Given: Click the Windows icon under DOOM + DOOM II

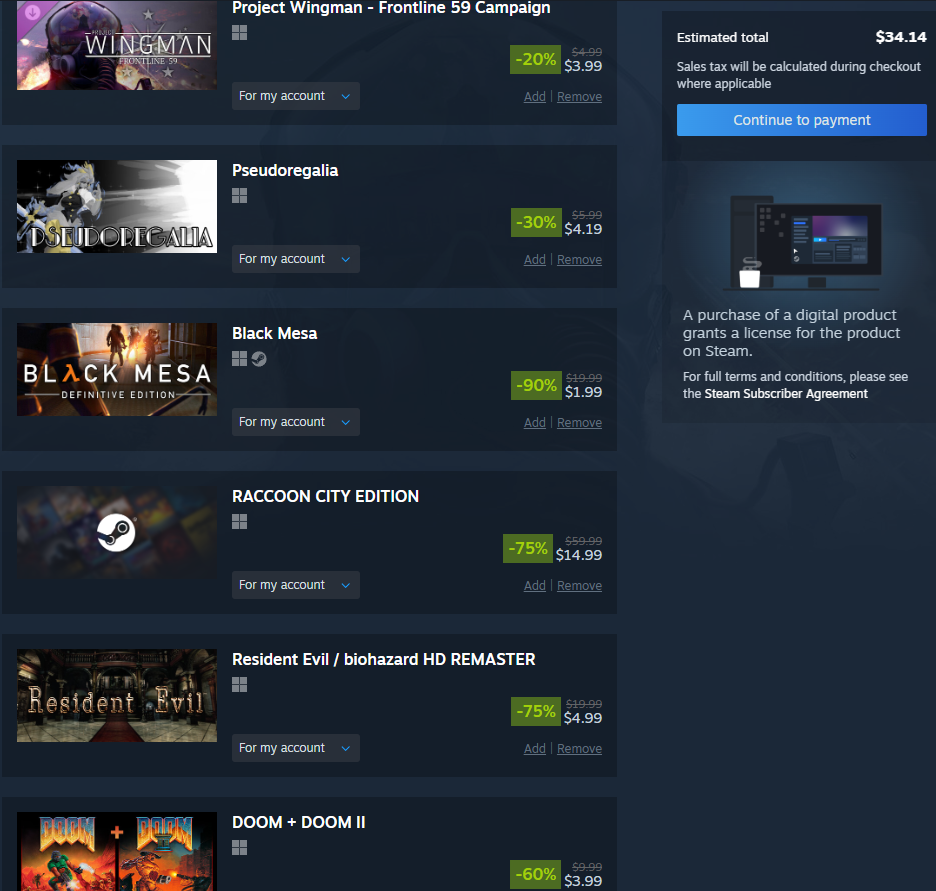Looking at the screenshot, I should 239,847.
